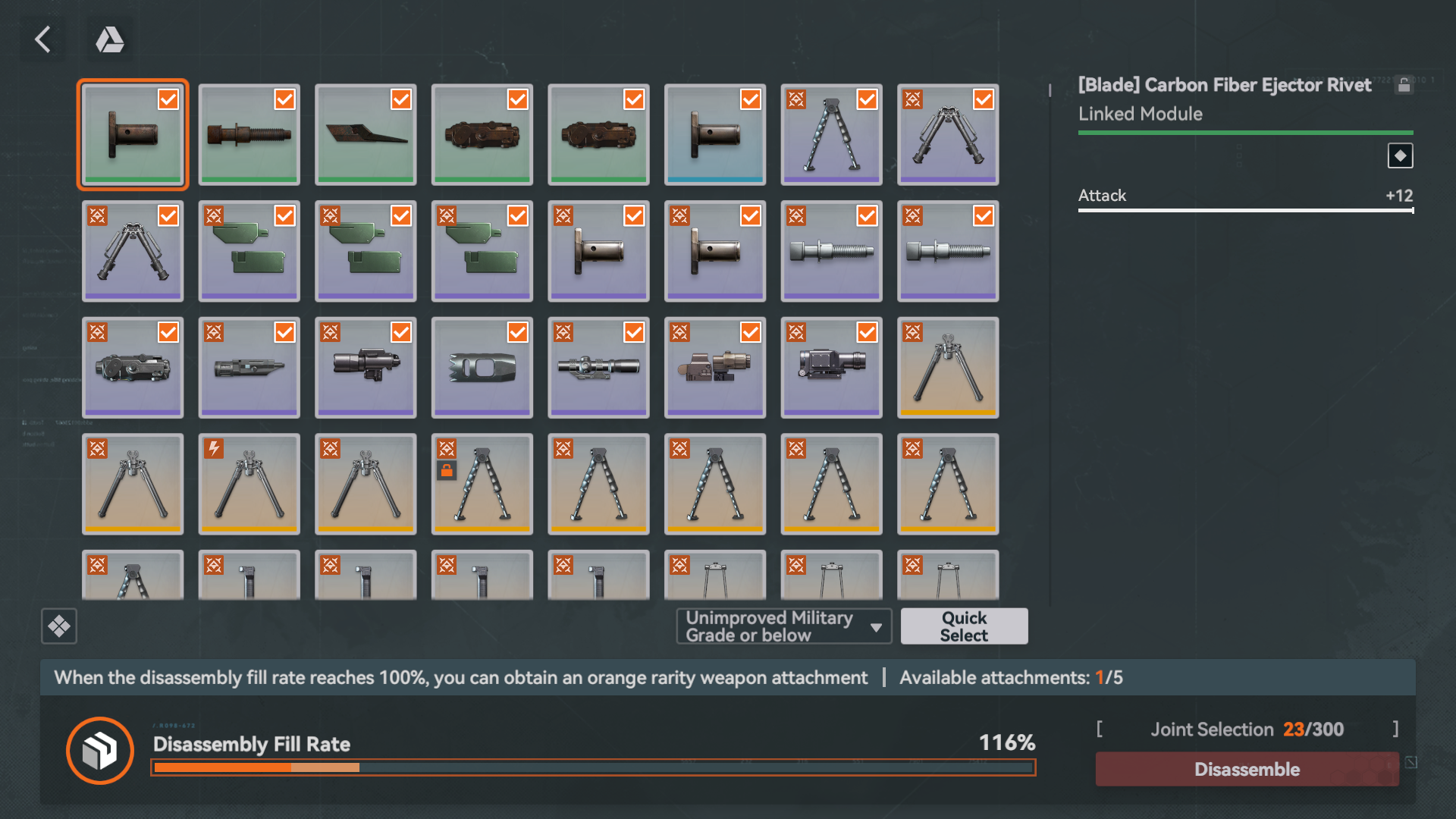Click the round Disassembly Fill Rate cube icon
This screenshot has width=1456, height=819.
[100, 751]
